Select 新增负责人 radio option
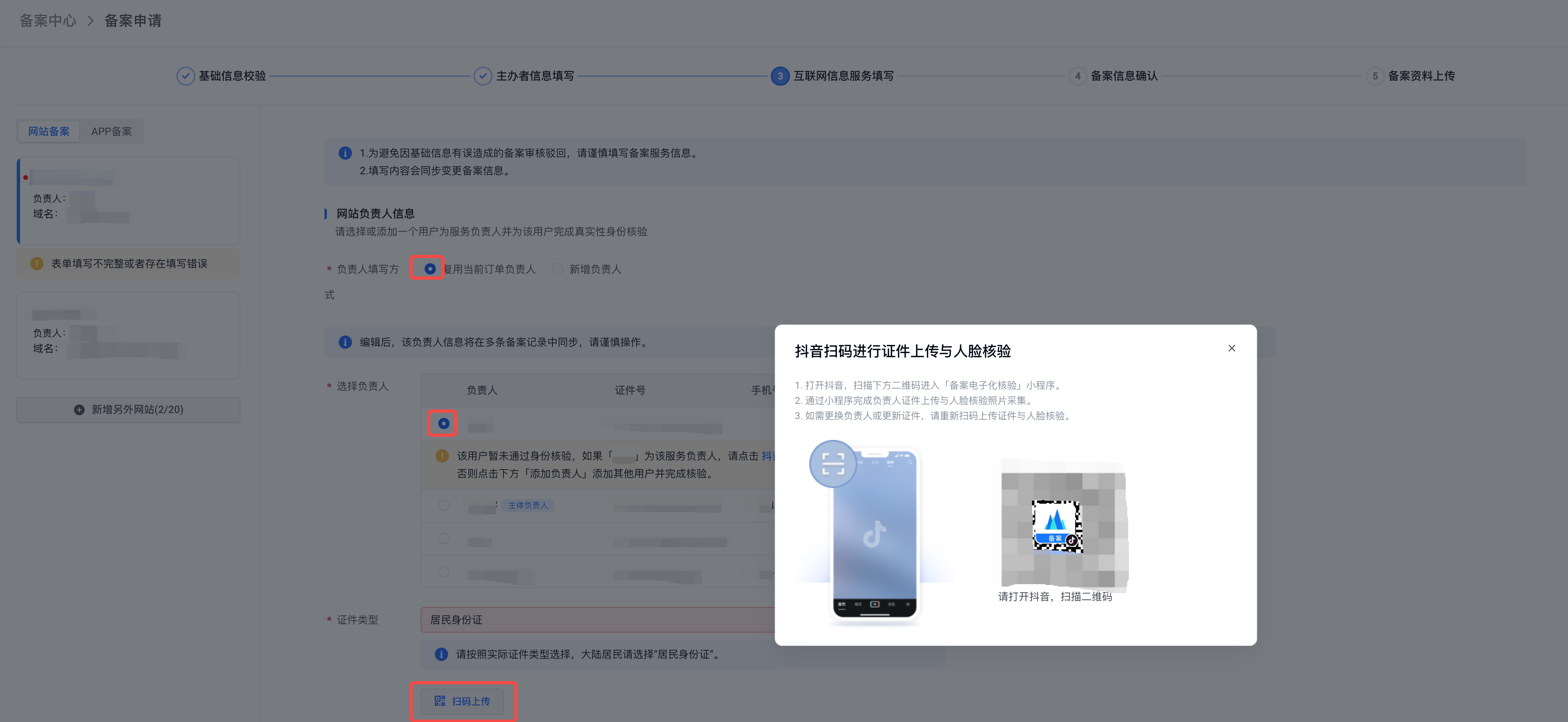 (557, 268)
